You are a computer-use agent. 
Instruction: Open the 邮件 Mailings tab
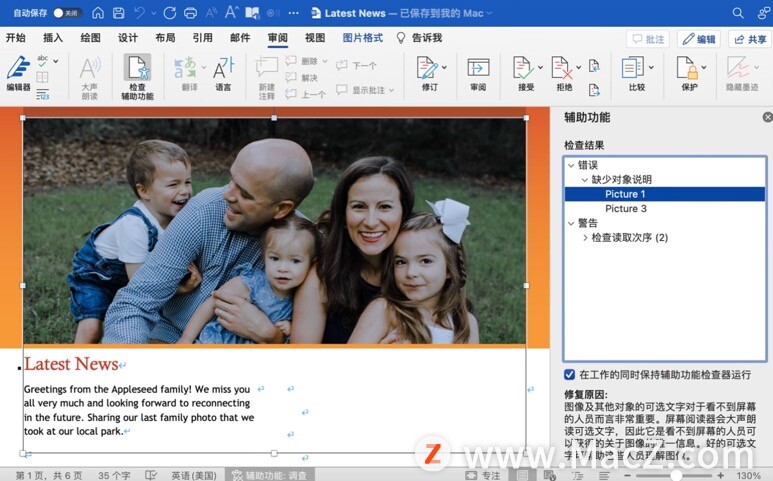(240, 37)
